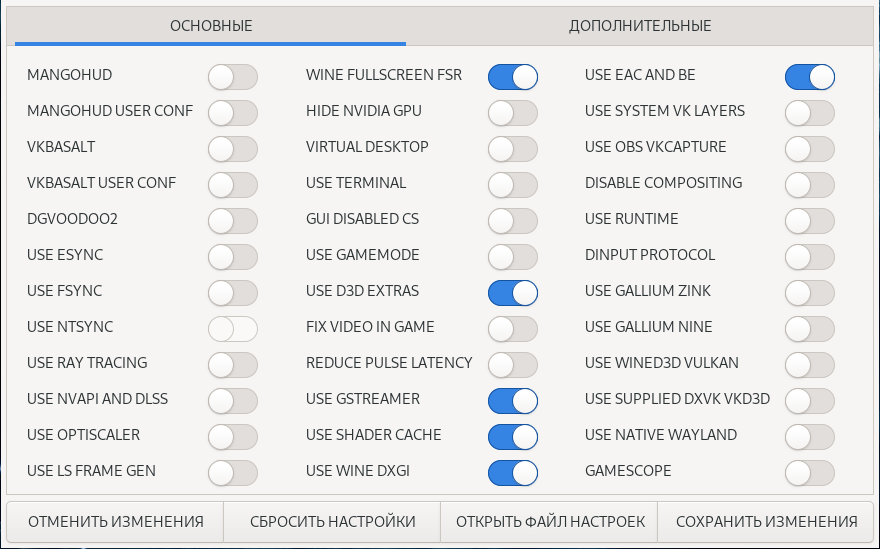
Task: Click СОХРАНИТЬ ИЗМЕНЕНИЯ button
Action: [766, 522]
